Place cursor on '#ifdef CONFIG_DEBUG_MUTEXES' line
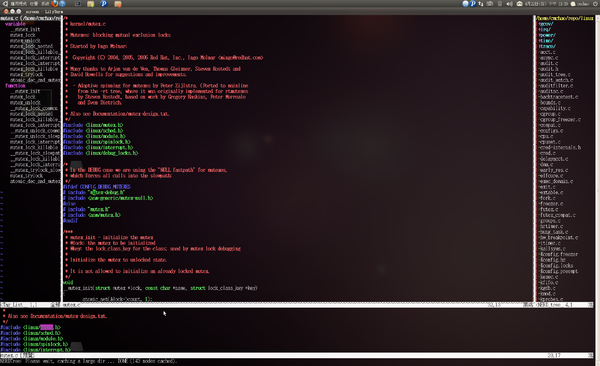The width and height of the screenshot is (600, 366). tap(97, 187)
